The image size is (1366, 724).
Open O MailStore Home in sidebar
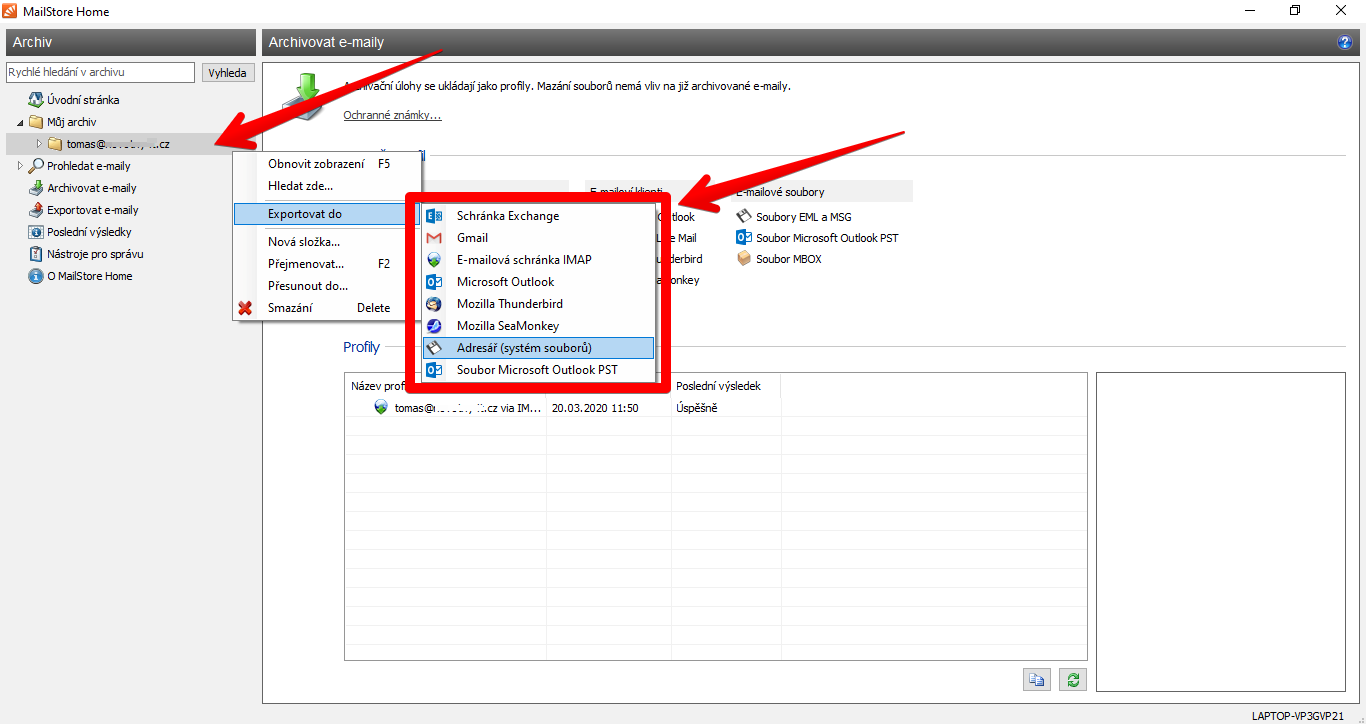[x=90, y=276]
